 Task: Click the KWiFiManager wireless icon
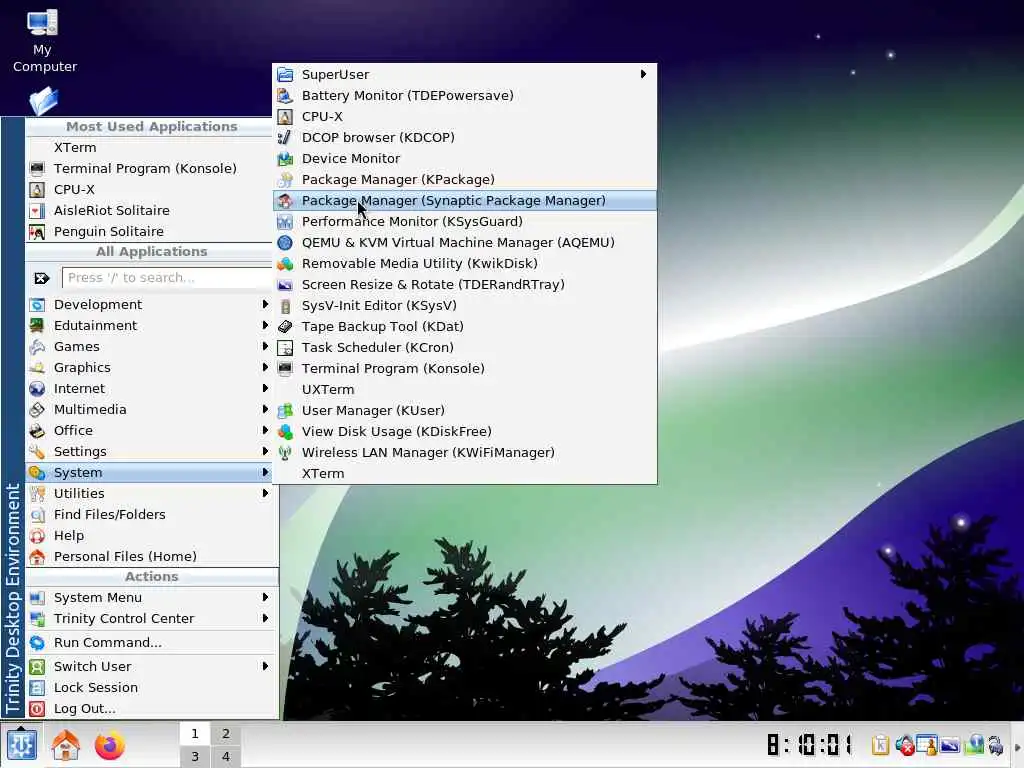coord(285,453)
